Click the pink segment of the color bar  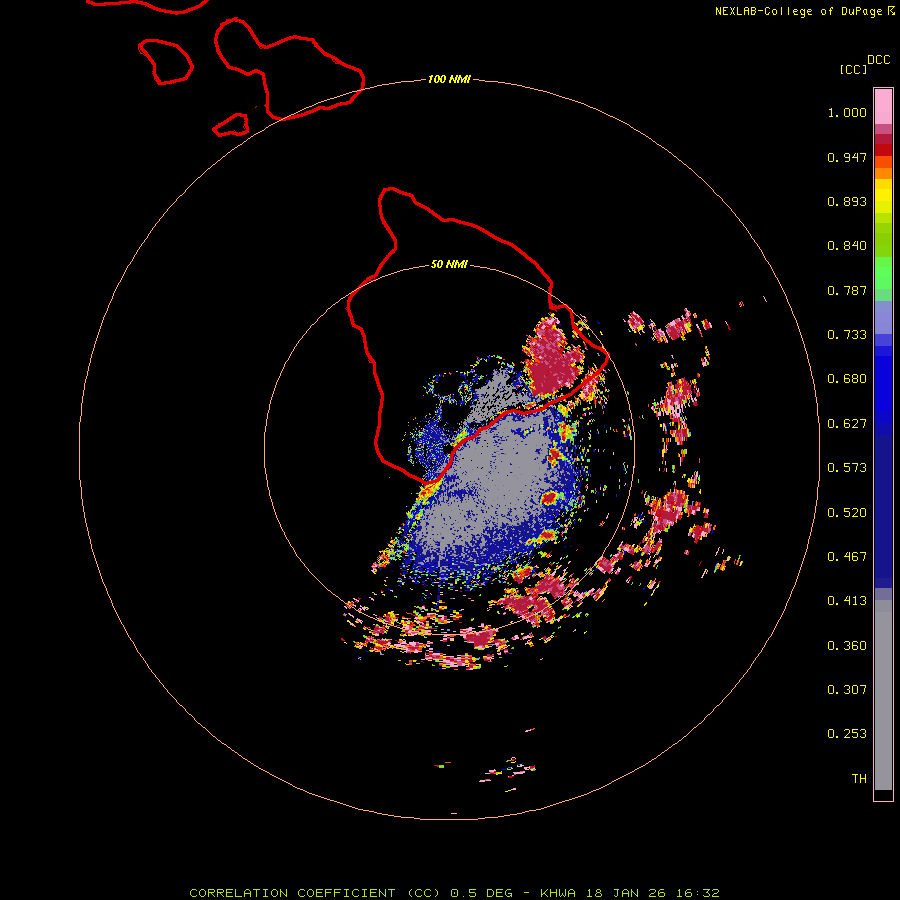(x=883, y=107)
